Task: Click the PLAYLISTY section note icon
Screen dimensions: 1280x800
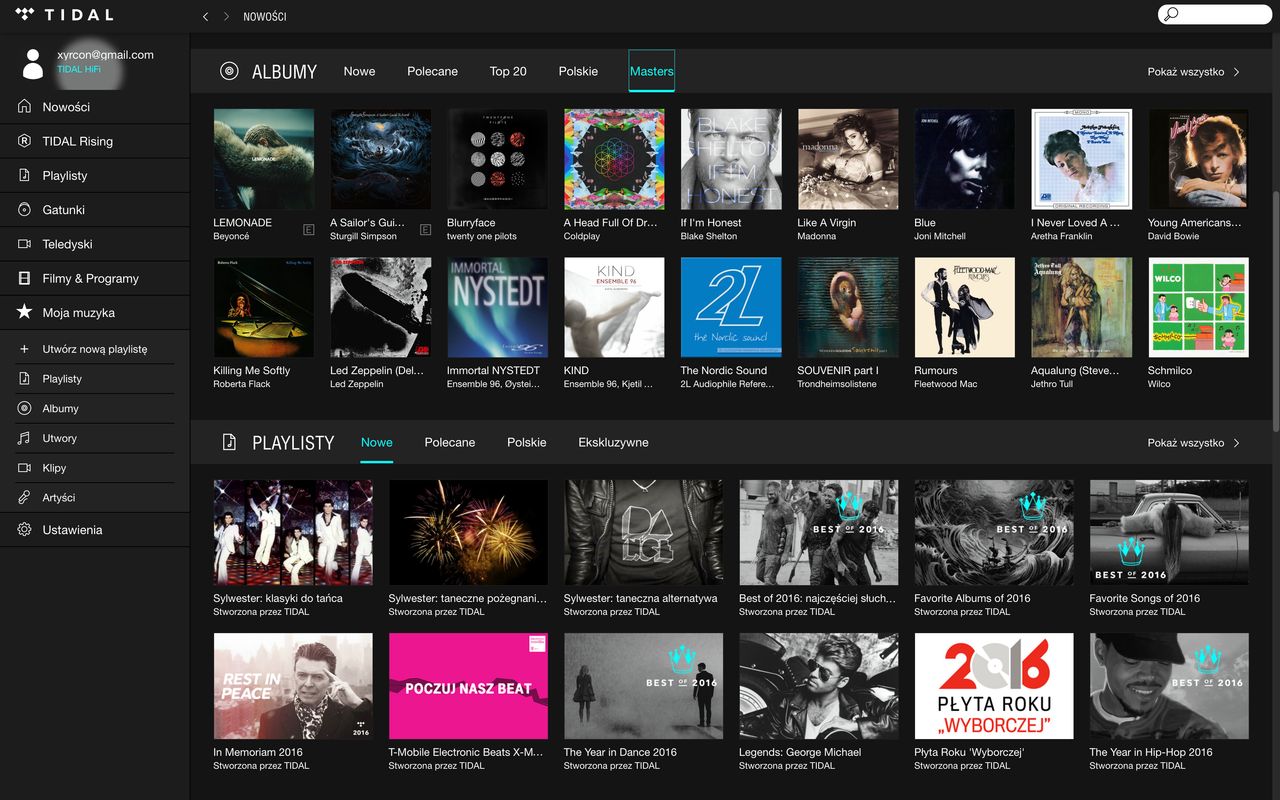Action: (229, 442)
